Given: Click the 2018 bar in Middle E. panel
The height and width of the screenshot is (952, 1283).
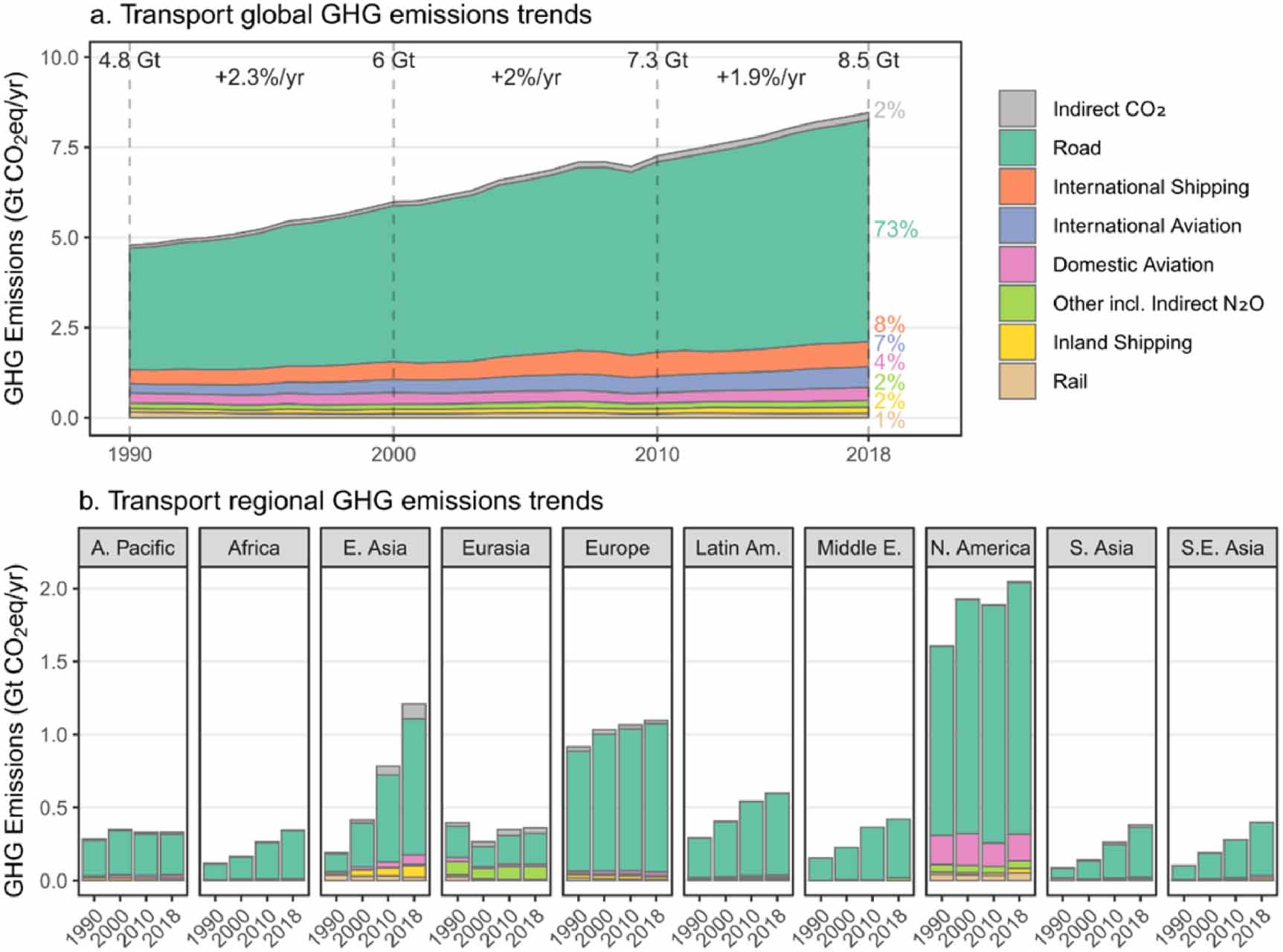Looking at the screenshot, I should [x=898, y=850].
